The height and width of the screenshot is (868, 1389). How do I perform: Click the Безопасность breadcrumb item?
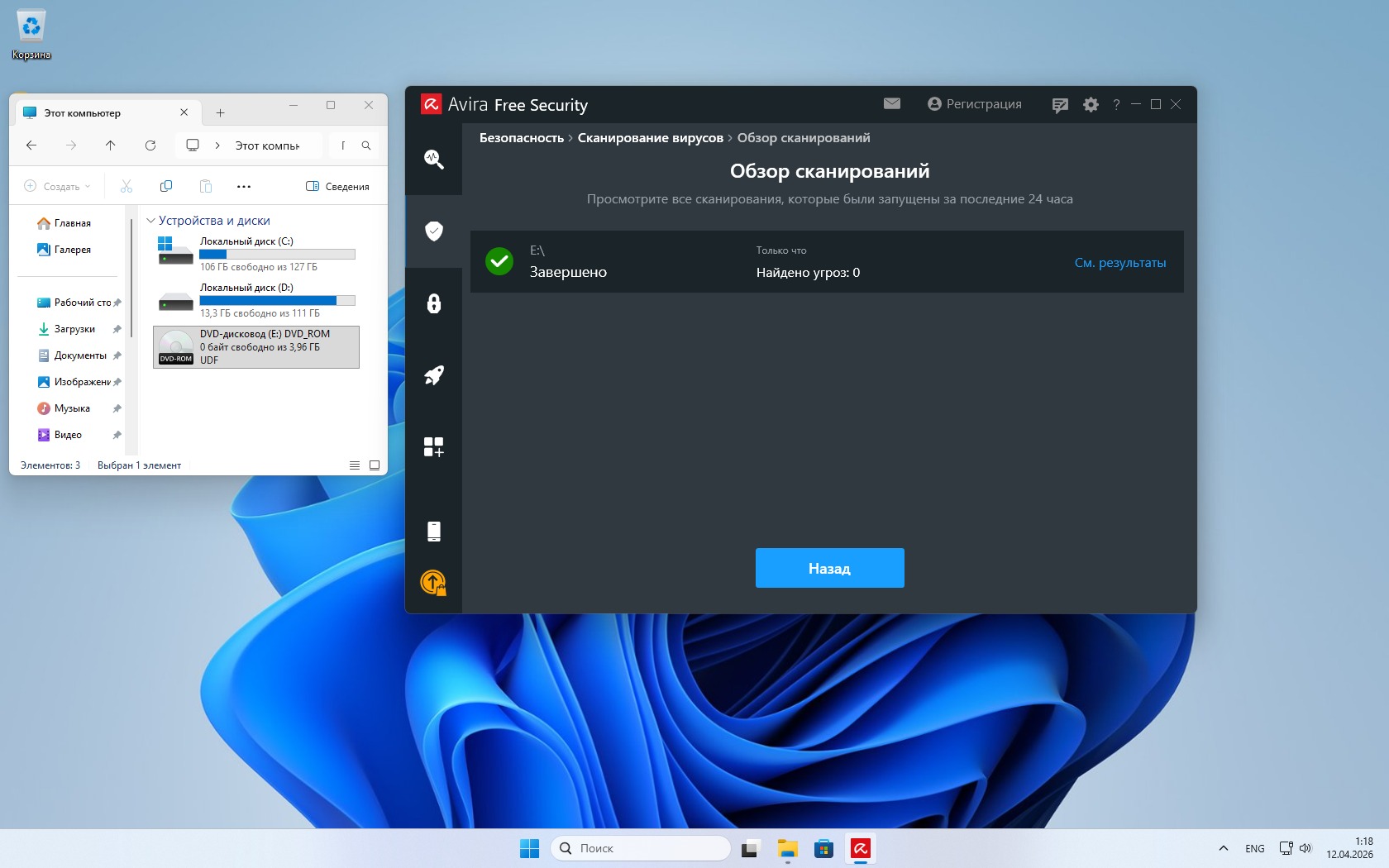point(521,138)
